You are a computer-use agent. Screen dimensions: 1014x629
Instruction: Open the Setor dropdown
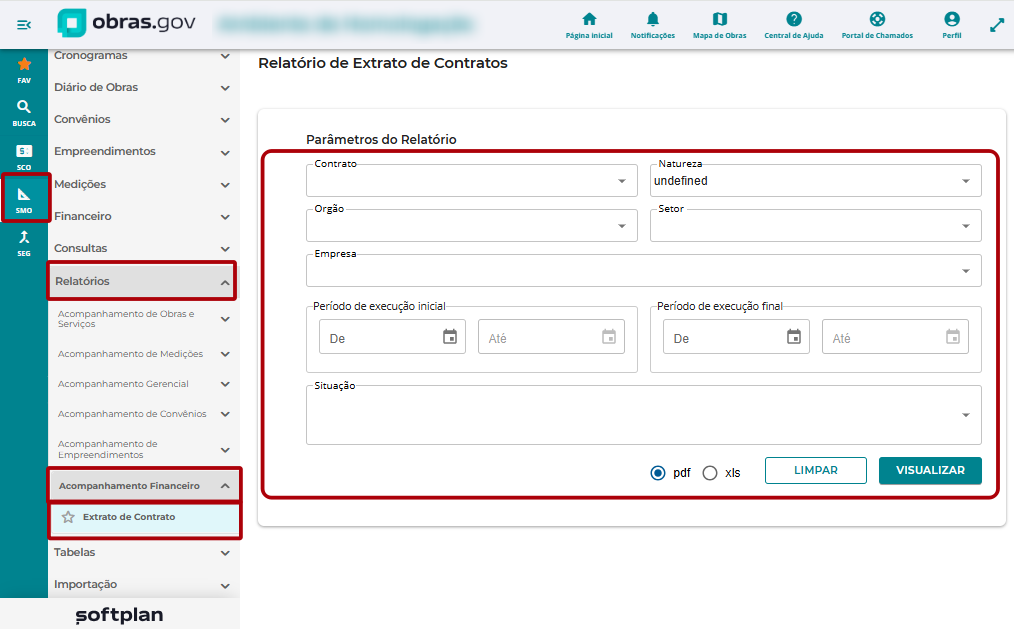click(x=815, y=226)
